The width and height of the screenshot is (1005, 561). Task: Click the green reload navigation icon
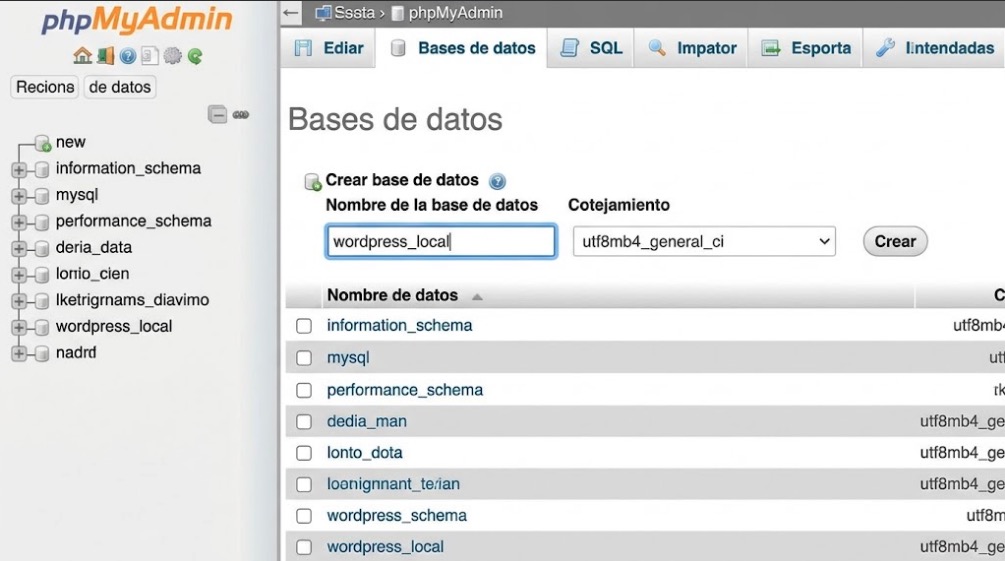(195, 56)
